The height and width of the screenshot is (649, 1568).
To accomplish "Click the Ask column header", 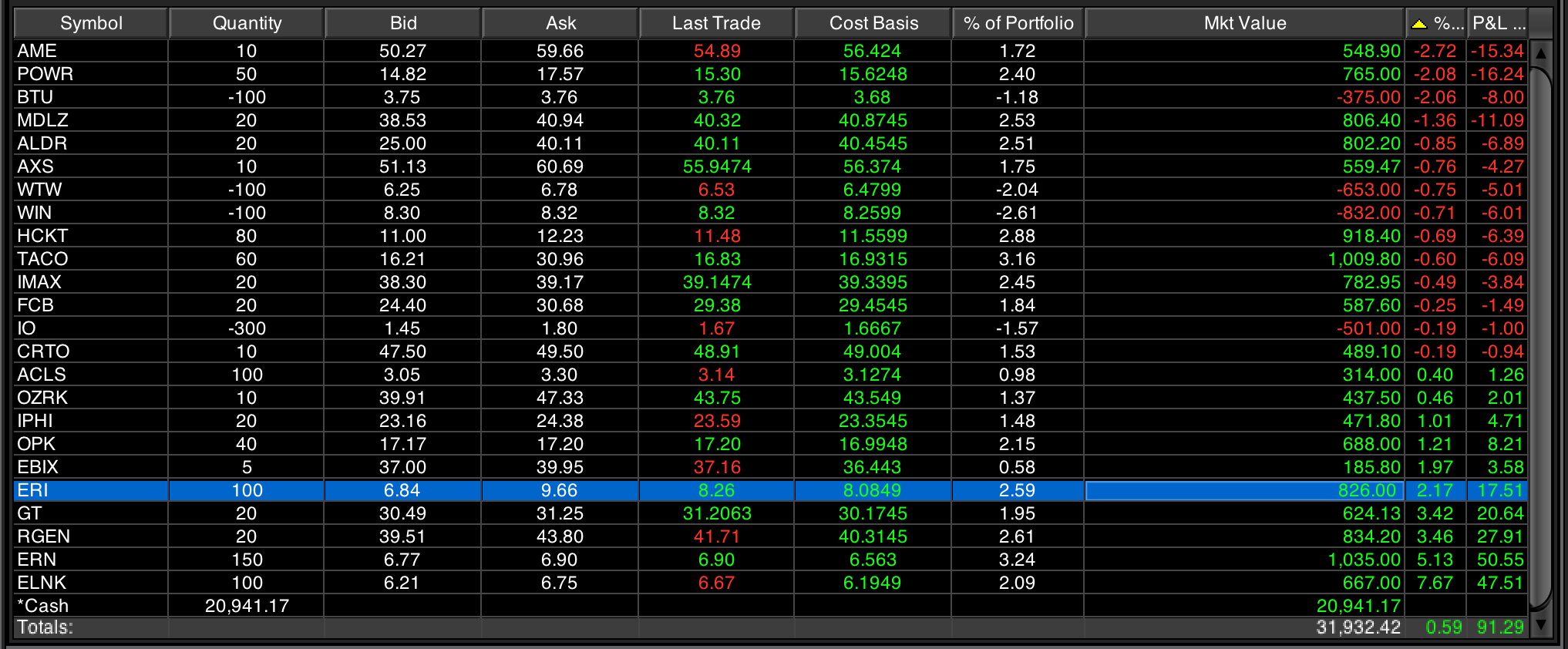I will [x=560, y=23].
